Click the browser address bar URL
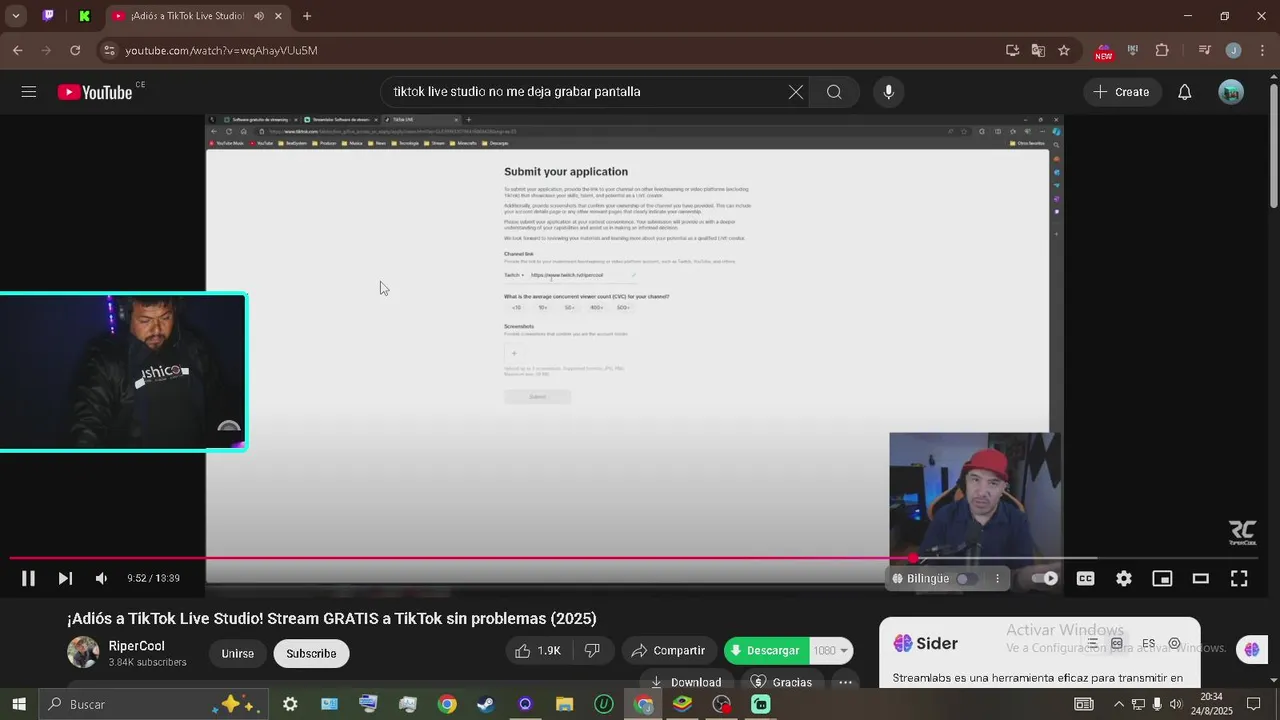This screenshot has height=720, width=1280. pyautogui.click(x=221, y=50)
